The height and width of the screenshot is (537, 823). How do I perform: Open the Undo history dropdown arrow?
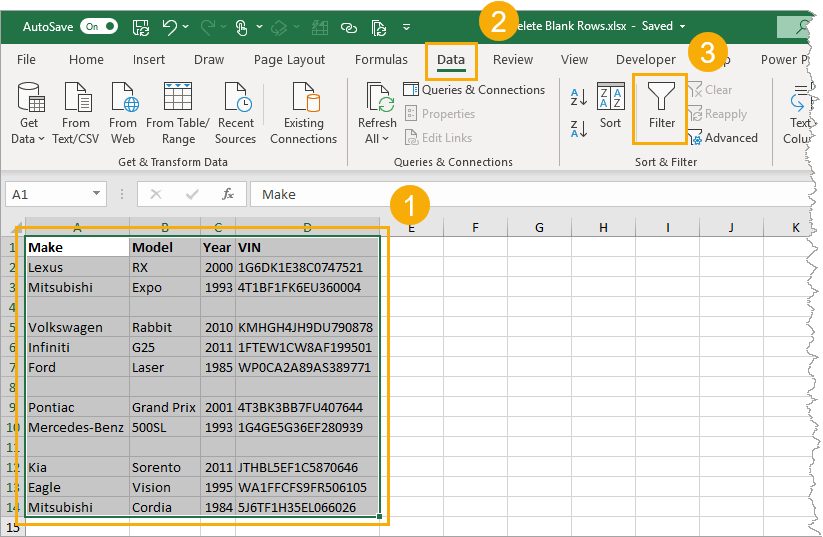click(x=186, y=26)
